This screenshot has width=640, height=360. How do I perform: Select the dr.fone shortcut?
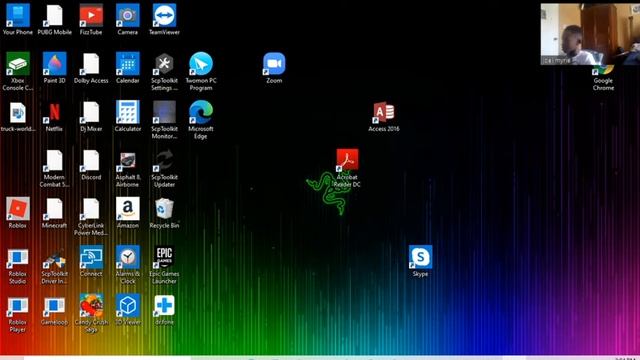tap(164, 305)
